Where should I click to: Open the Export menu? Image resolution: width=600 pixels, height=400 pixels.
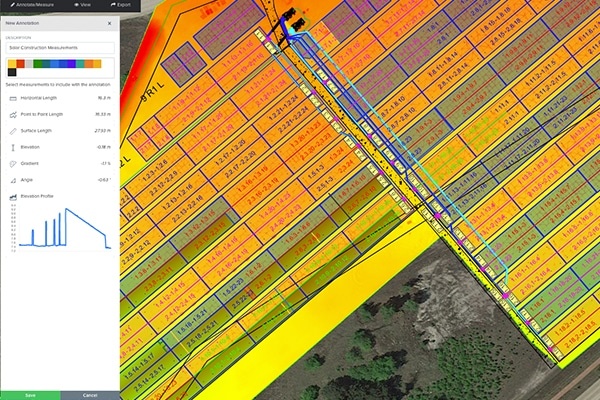121,5
